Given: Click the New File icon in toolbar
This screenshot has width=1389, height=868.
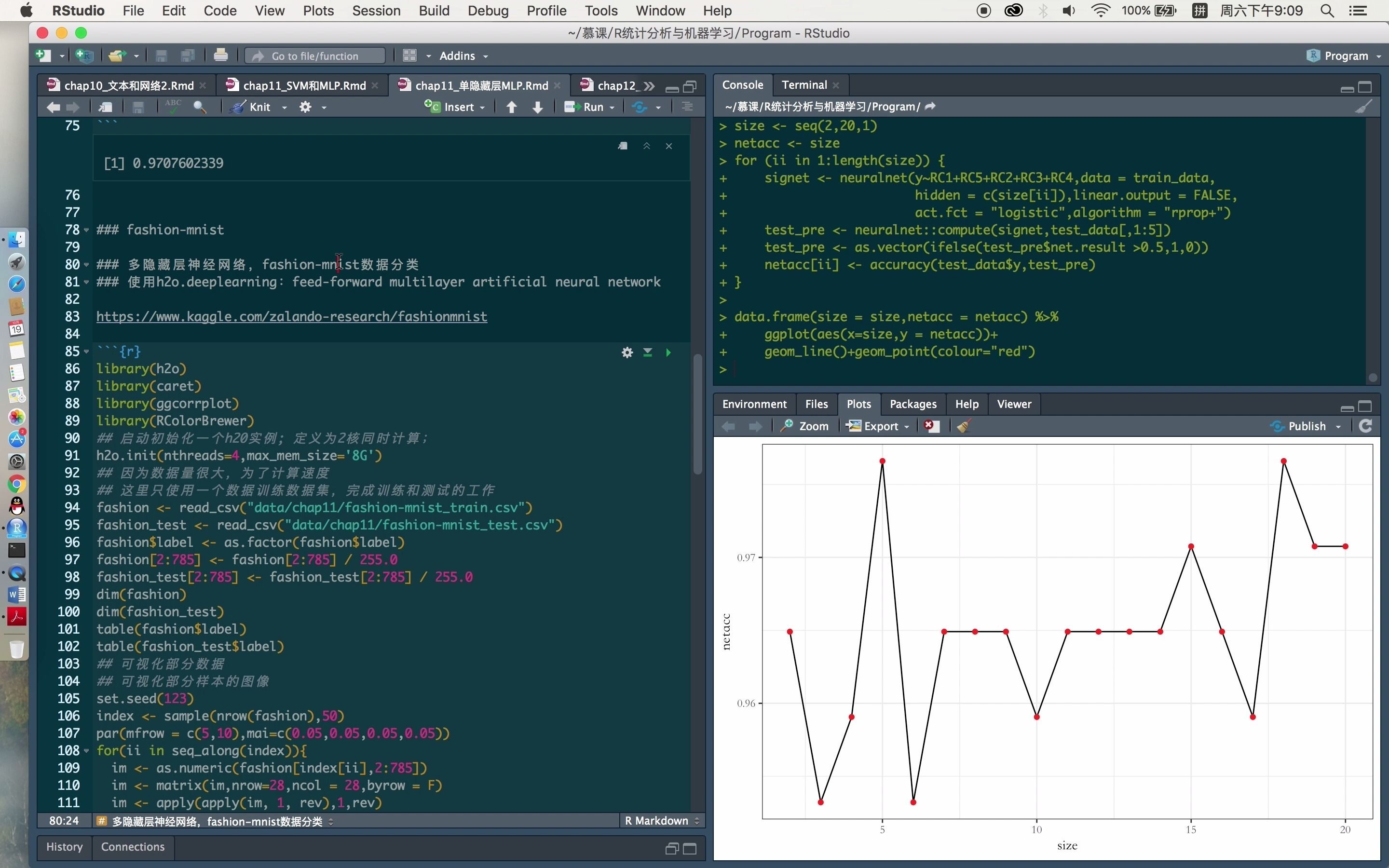Looking at the screenshot, I should (43, 55).
